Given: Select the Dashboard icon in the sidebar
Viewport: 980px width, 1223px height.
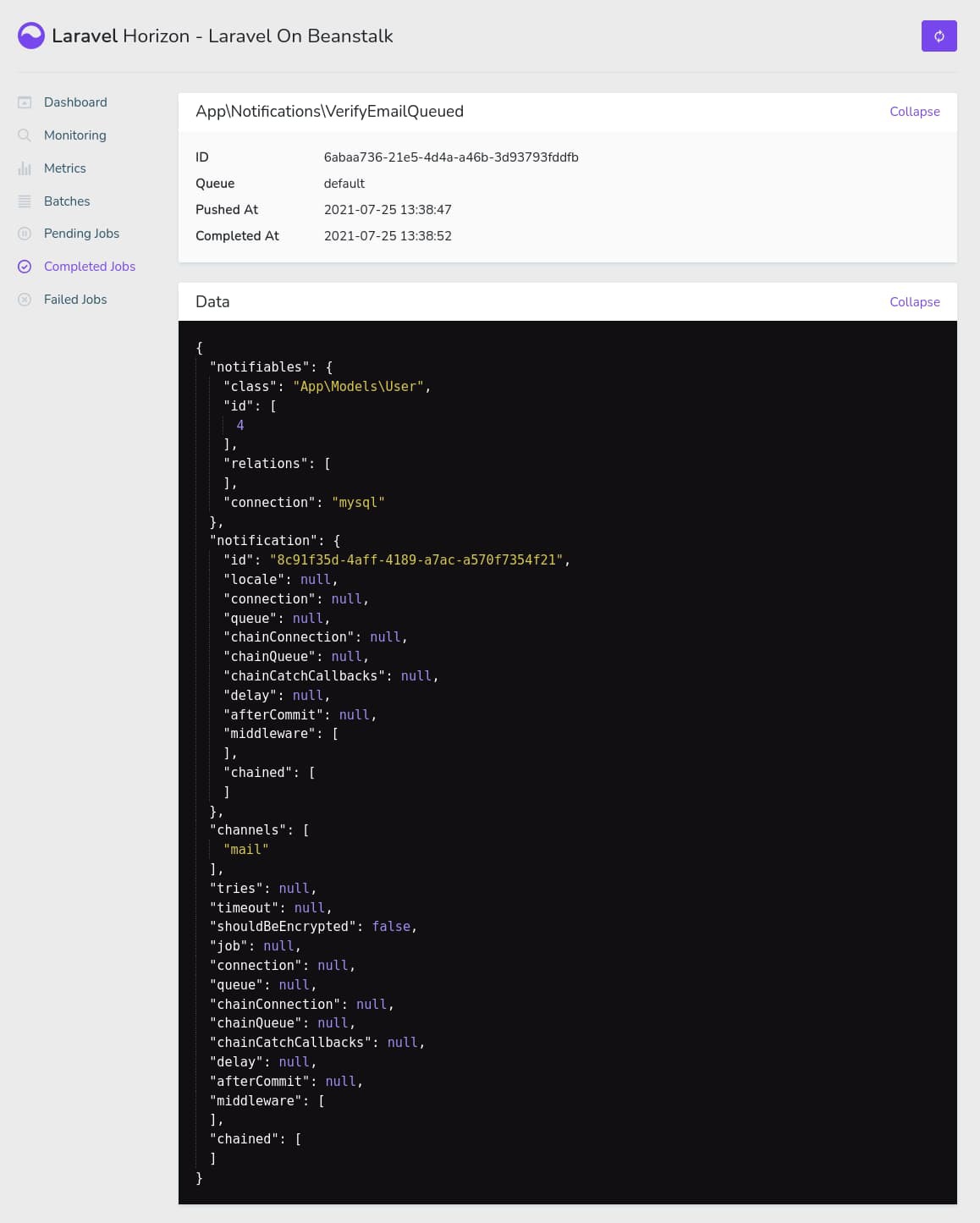Looking at the screenshot, I should 25,102.
